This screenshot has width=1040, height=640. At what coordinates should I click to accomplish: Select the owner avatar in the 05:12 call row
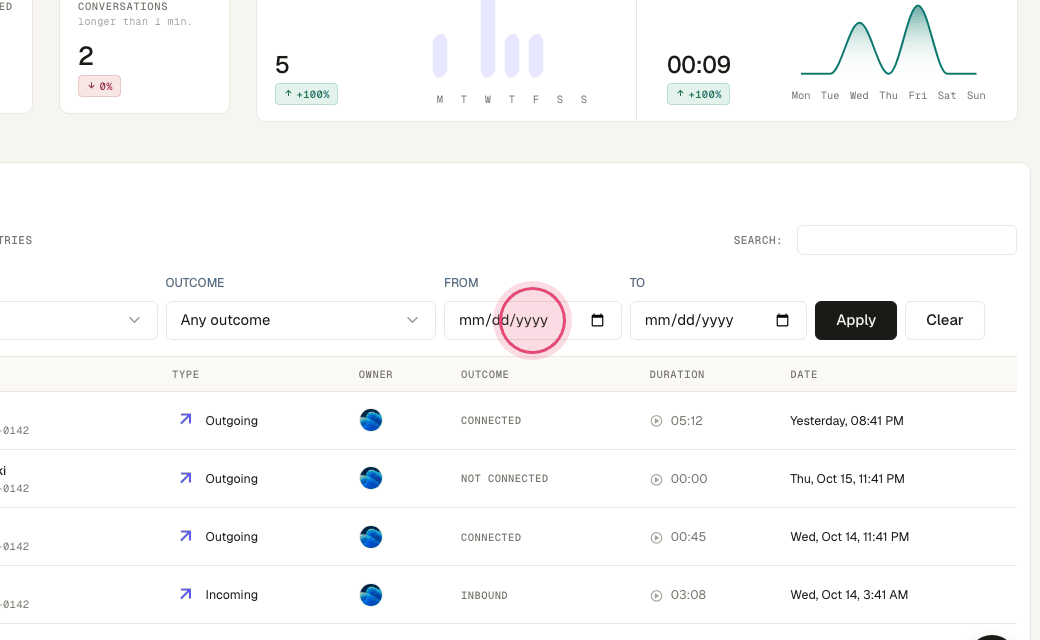(371, 420)
